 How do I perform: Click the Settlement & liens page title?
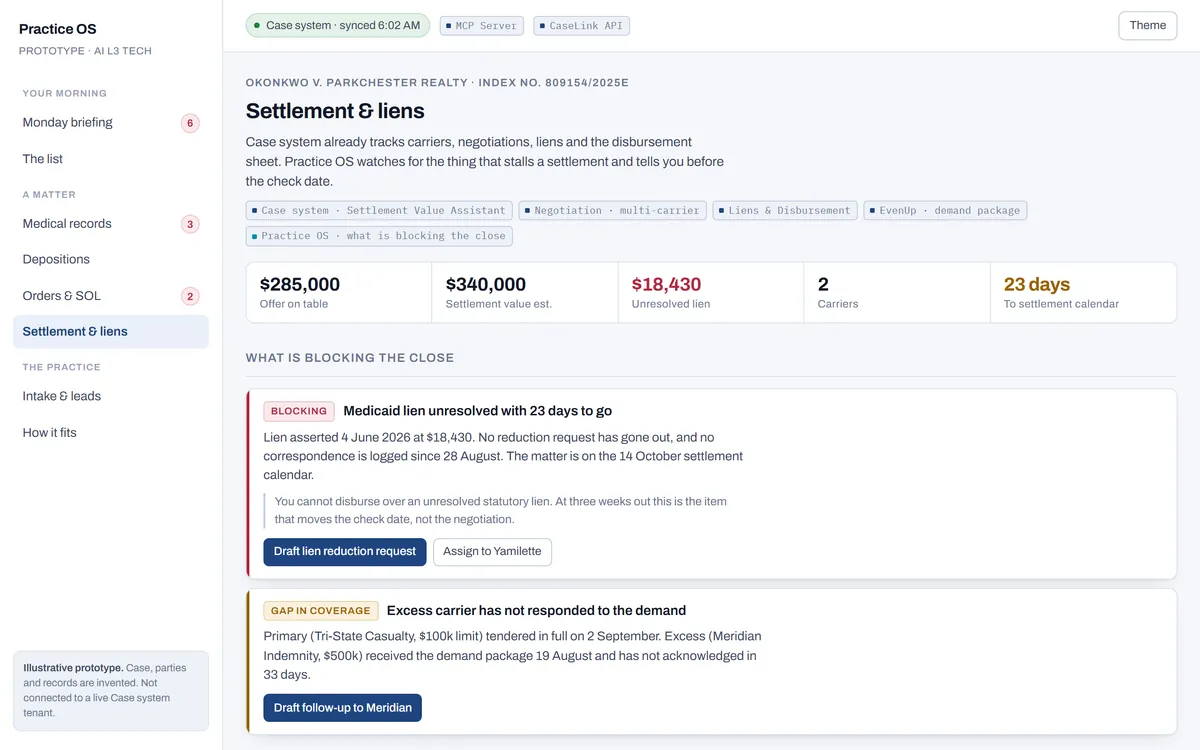coord(335,111)
